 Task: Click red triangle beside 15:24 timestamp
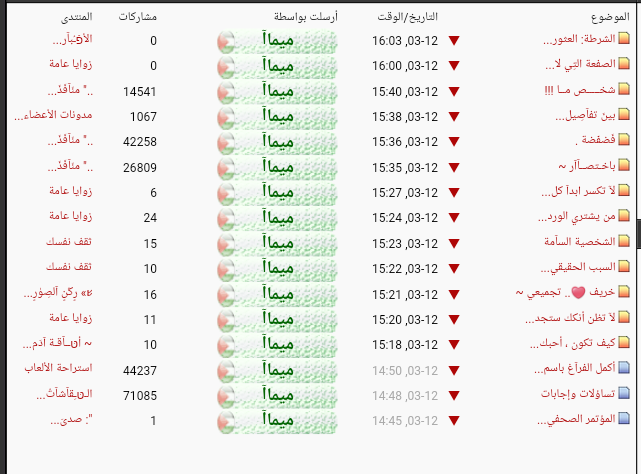(454, 218)
